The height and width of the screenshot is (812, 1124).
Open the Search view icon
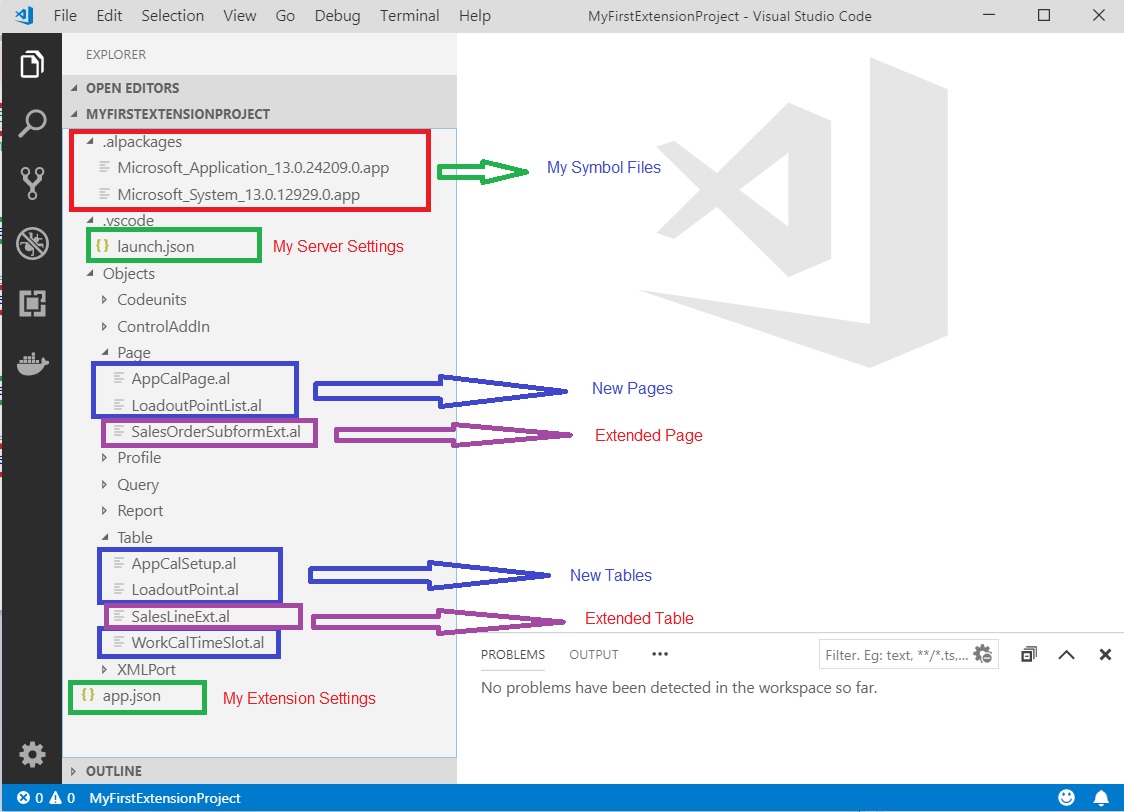(x=32, y=123)
